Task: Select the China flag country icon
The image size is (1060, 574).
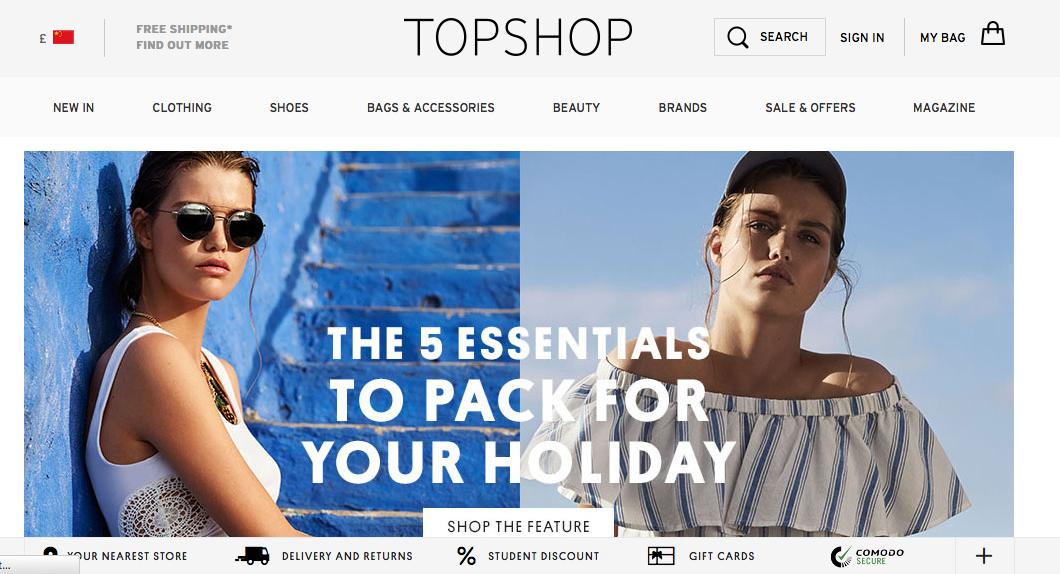Action: click(x=64, y=37)
